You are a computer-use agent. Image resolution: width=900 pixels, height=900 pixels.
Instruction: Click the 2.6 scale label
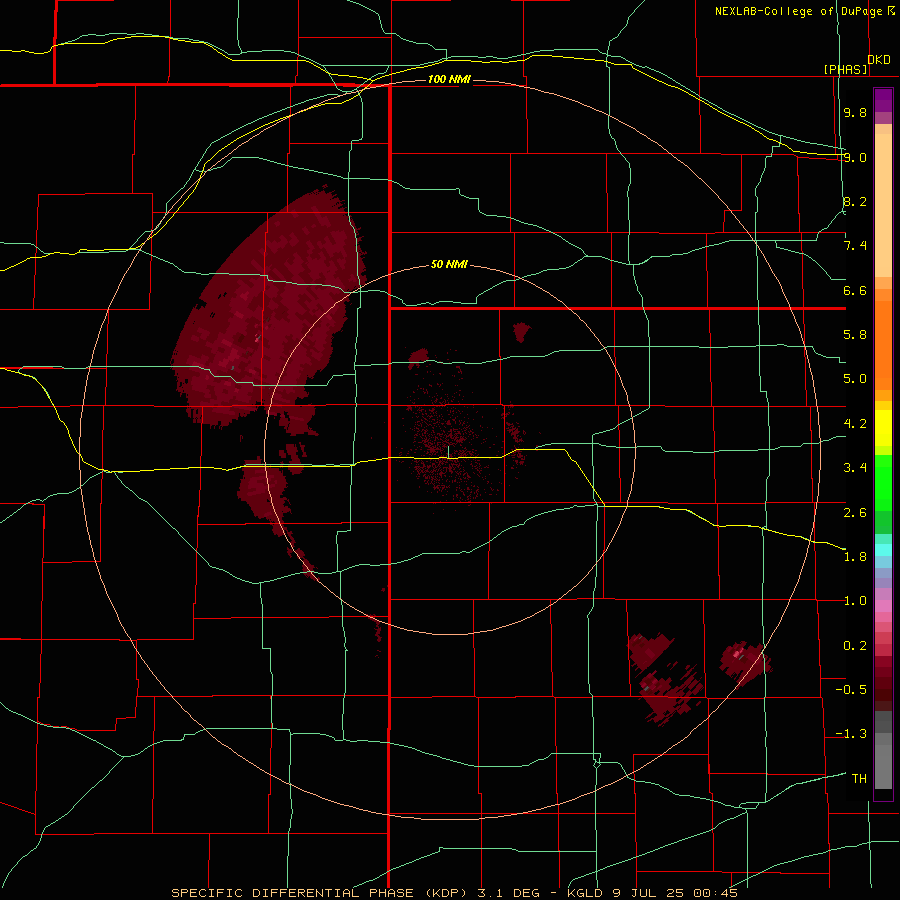click(855, 513)
